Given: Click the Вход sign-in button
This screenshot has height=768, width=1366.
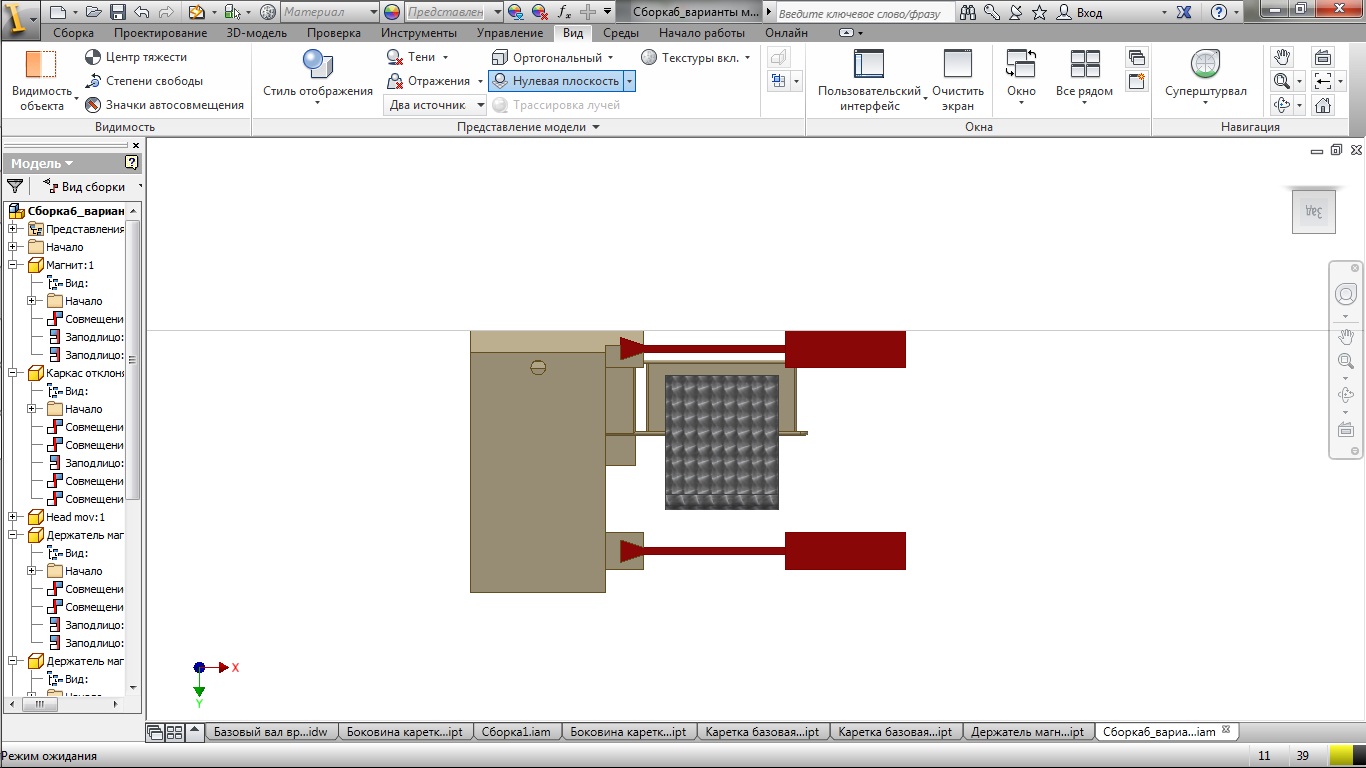Looking at the screenshot, I should click(1081, 13).
